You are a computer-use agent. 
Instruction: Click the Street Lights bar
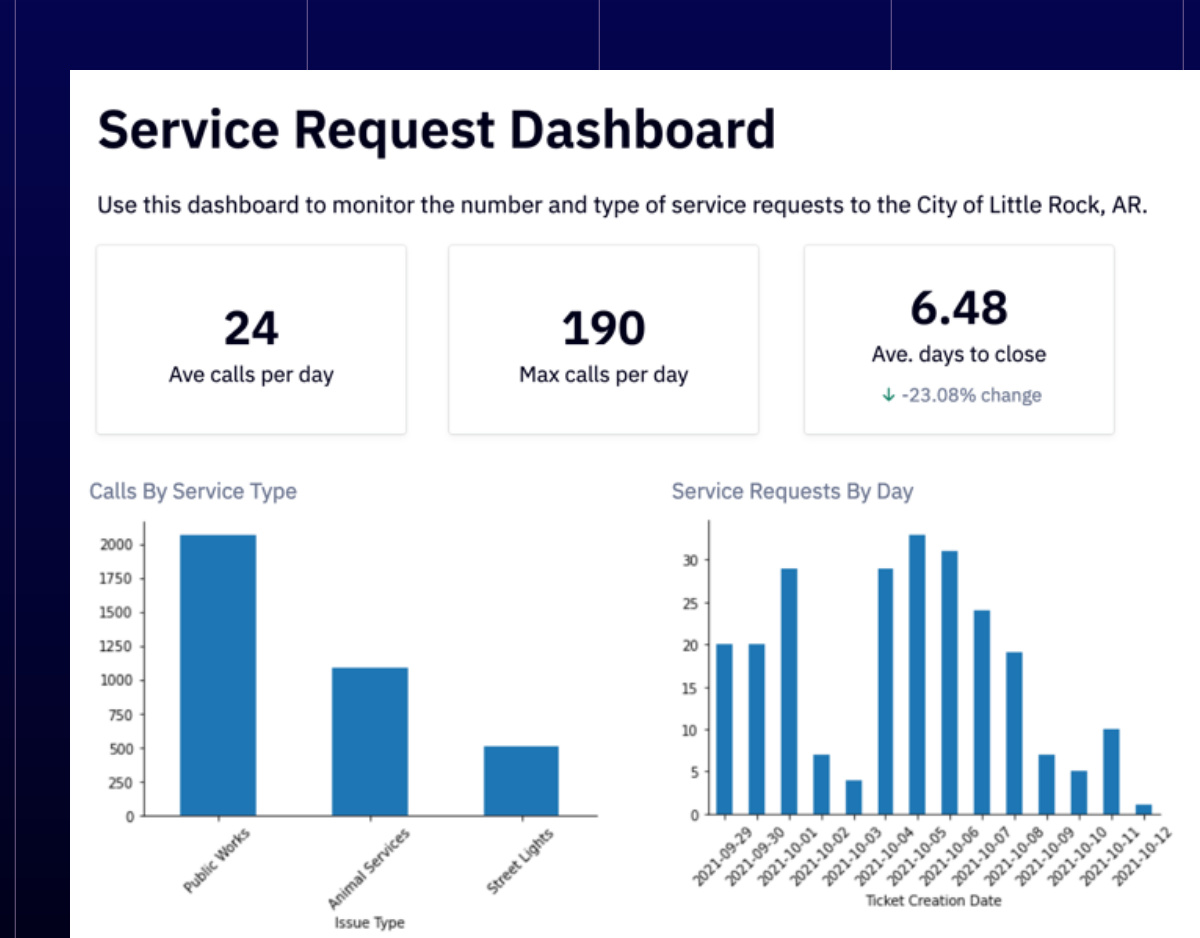click(x=521, y=781)
